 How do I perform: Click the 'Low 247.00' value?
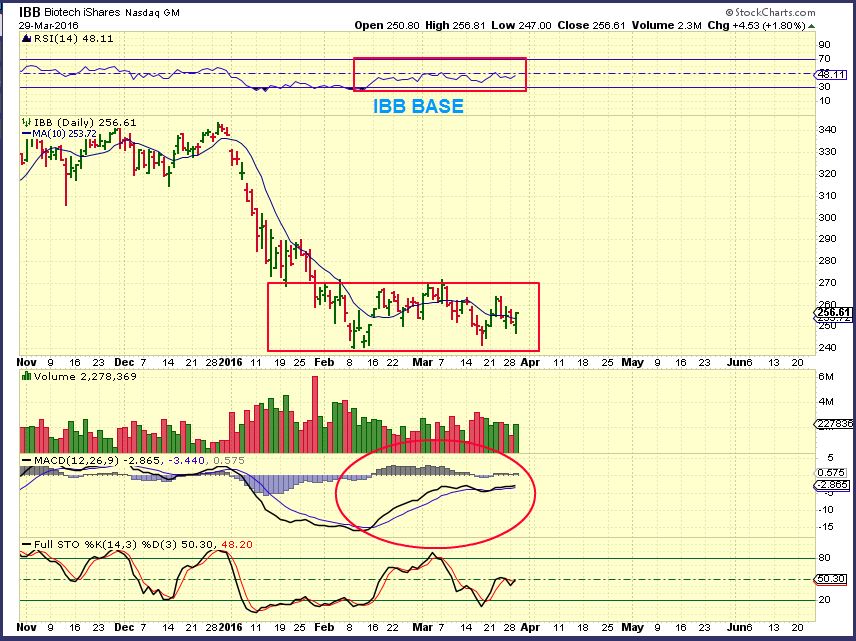[521, 25]
